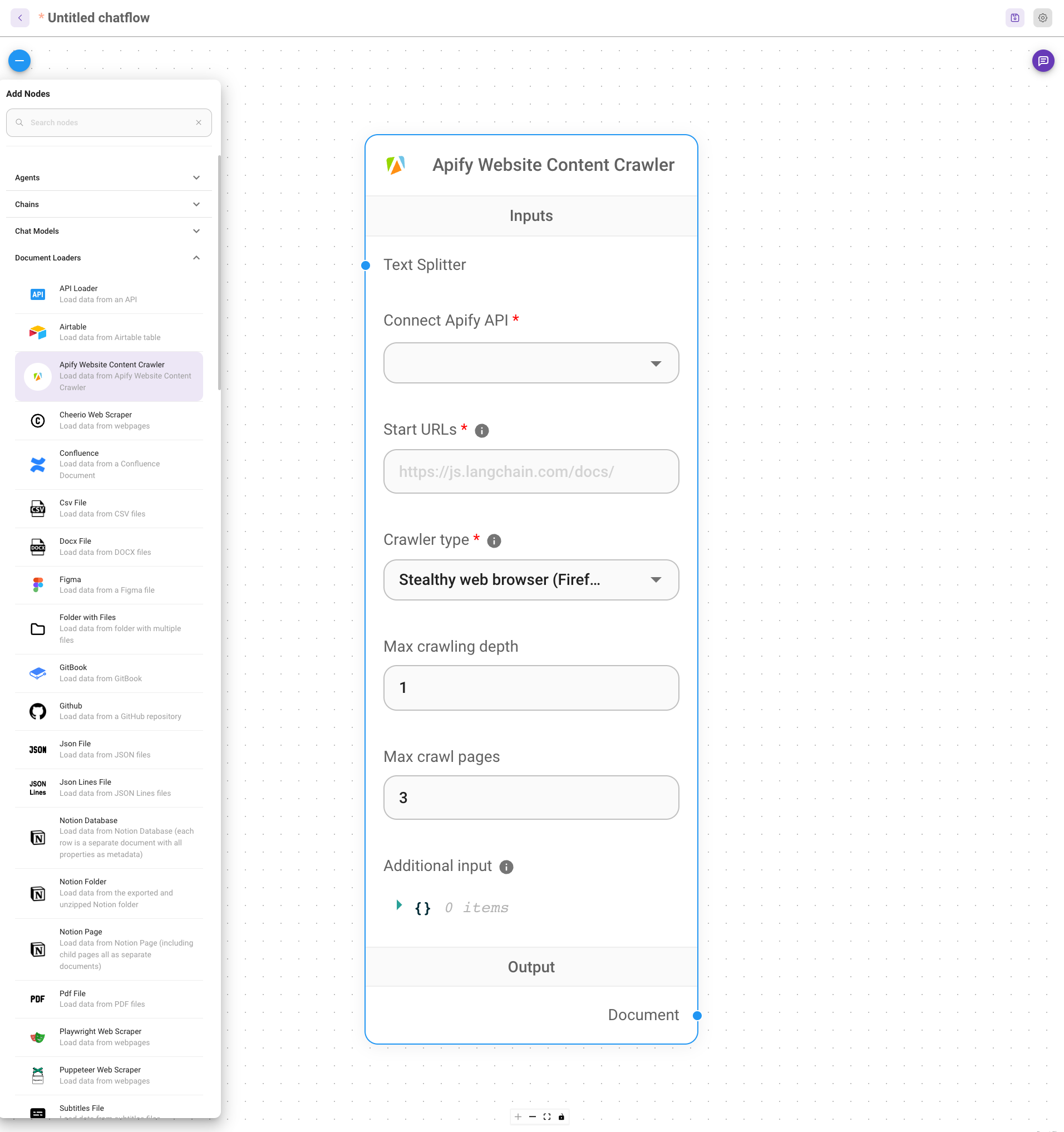Click the Figma loader icon
The width and height of the screenshot is (1064, 1132).
tap(38, 585)
